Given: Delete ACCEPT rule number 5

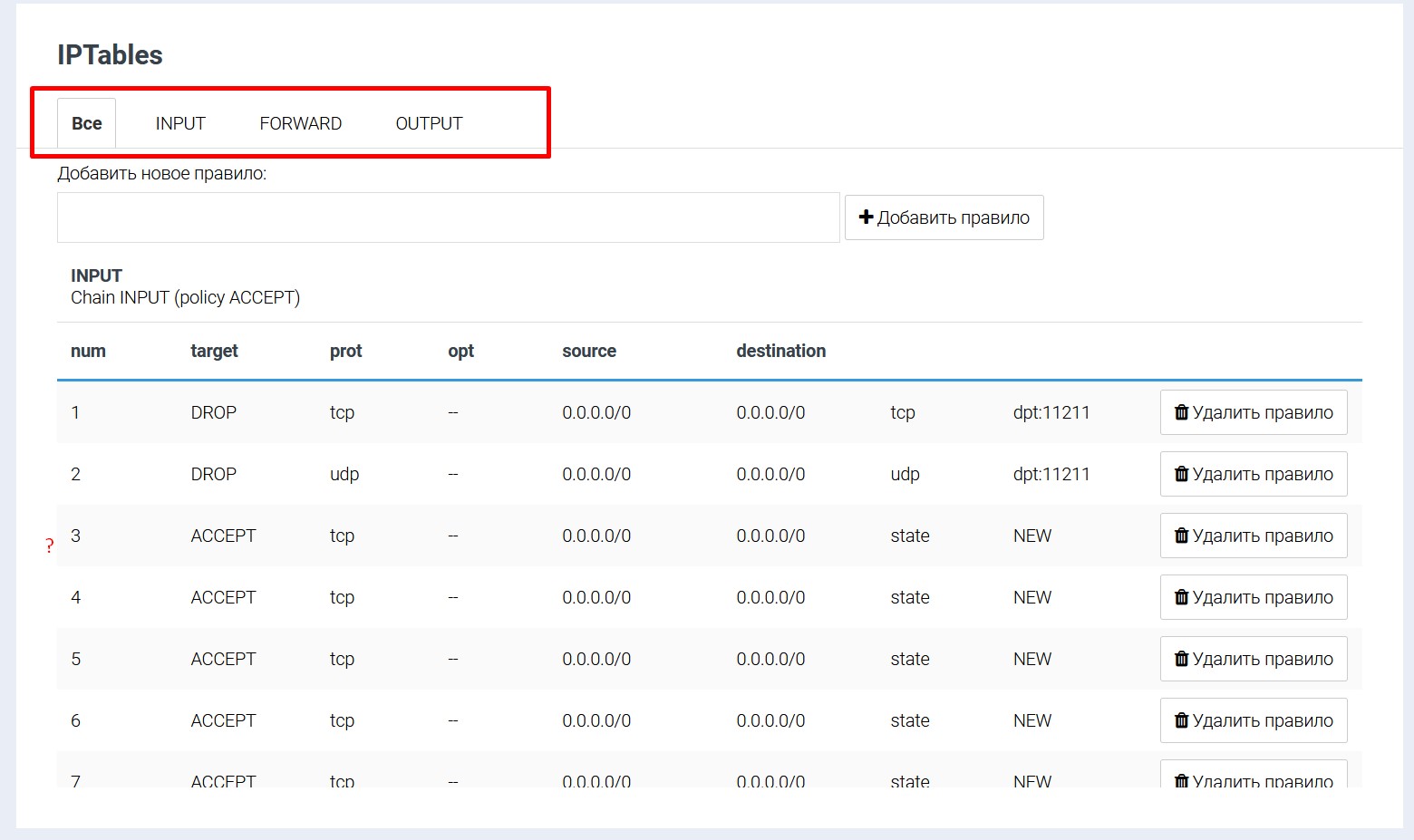Looking at the screenshot, I should pos(1254,659).
